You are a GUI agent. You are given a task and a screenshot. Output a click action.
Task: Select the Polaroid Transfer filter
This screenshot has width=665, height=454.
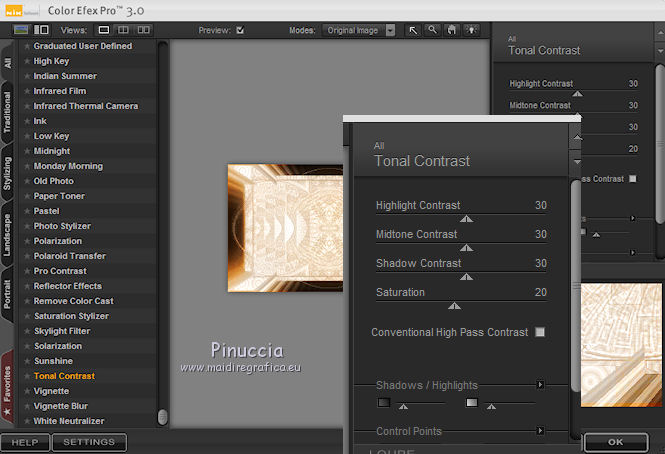click(70, 256)
